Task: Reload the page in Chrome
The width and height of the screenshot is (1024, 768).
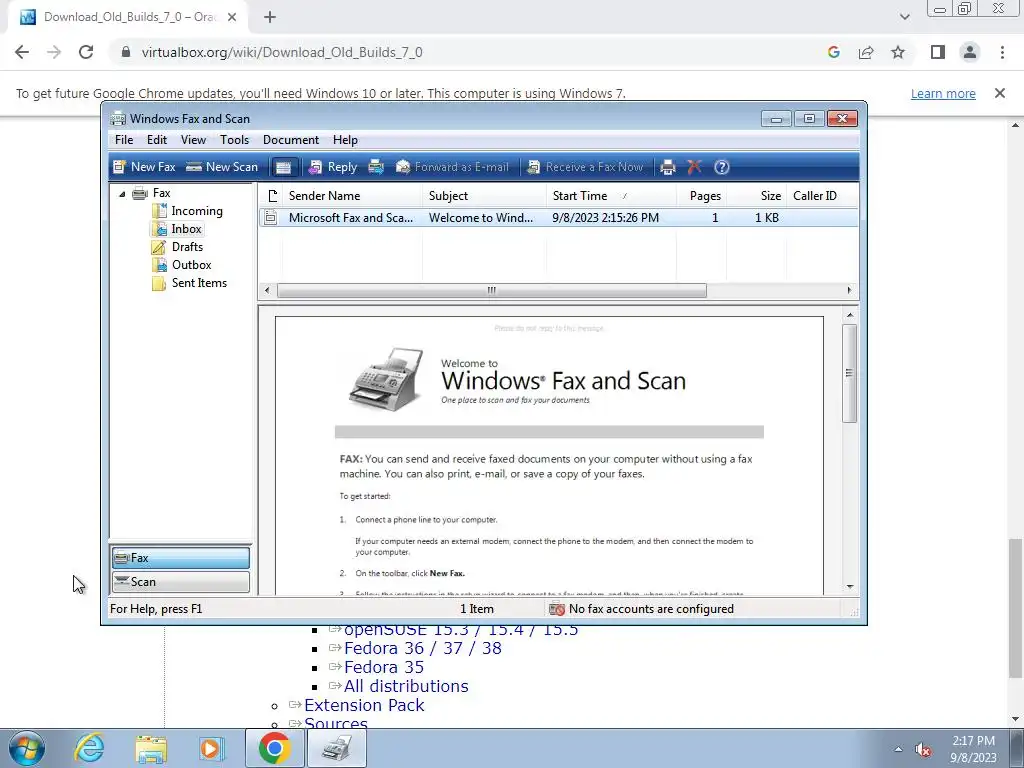Action: pos(86,52)
